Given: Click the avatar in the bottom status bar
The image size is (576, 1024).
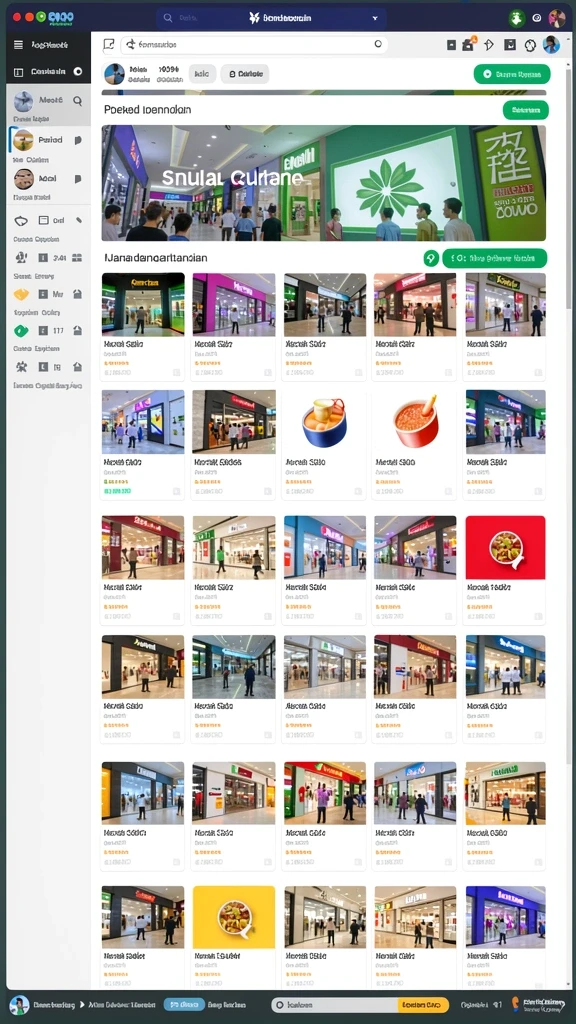Looking at the screenshot, I should pyautogui.click(x=19, y=1005).
